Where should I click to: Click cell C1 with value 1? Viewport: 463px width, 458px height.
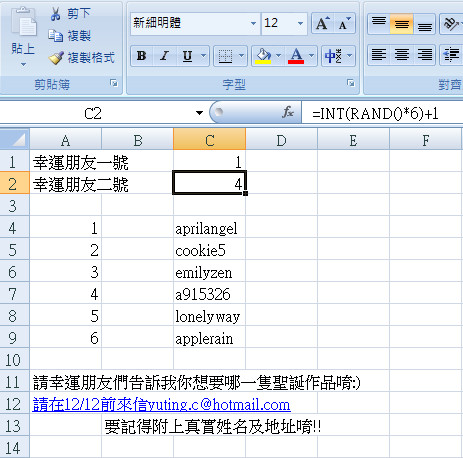pos(209,161)
